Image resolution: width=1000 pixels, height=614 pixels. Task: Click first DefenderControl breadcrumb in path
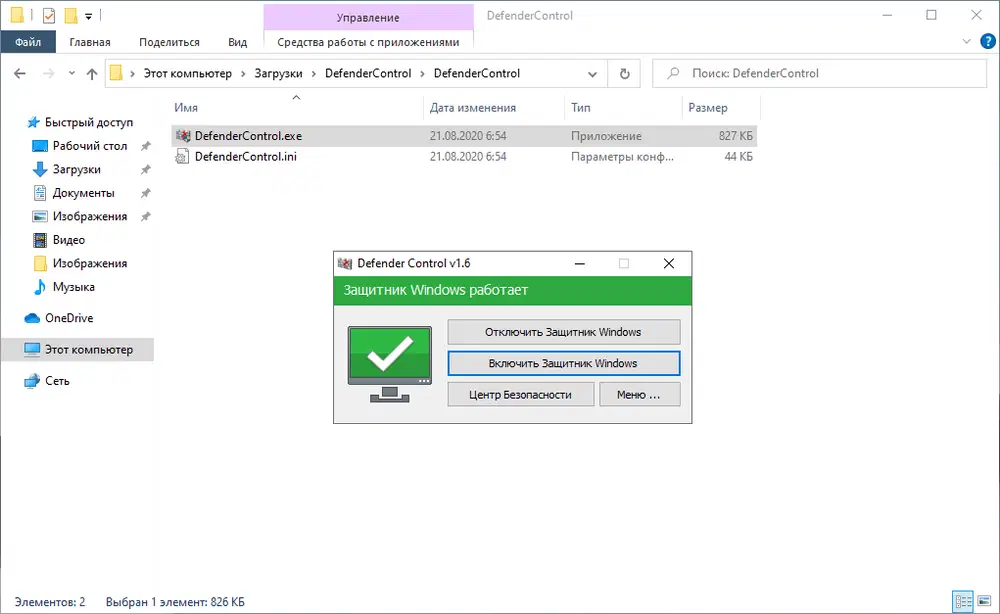[x=368, y=73]
